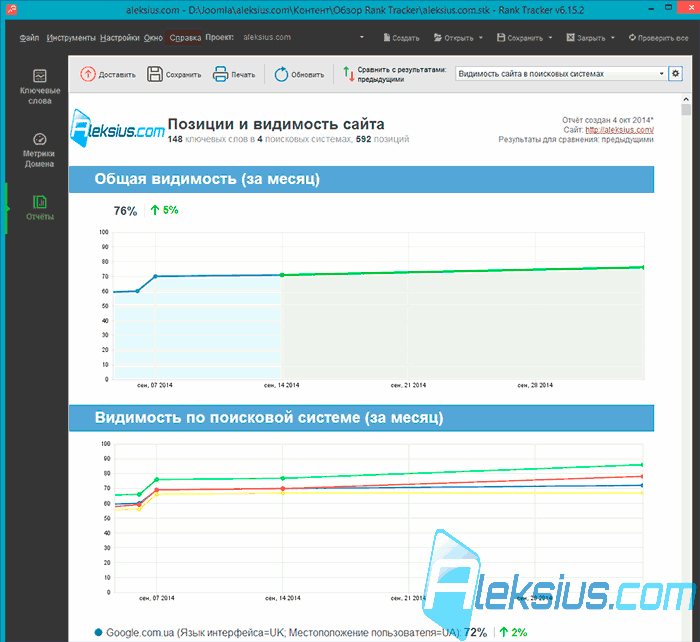Click the Общая видимость section header

[361, 179]
